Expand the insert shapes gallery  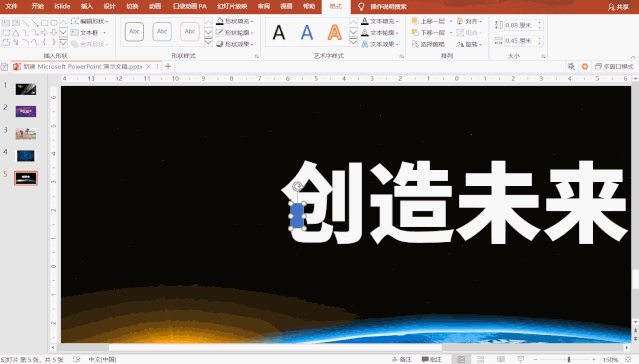pyautogui.click(x=63, y=42)
